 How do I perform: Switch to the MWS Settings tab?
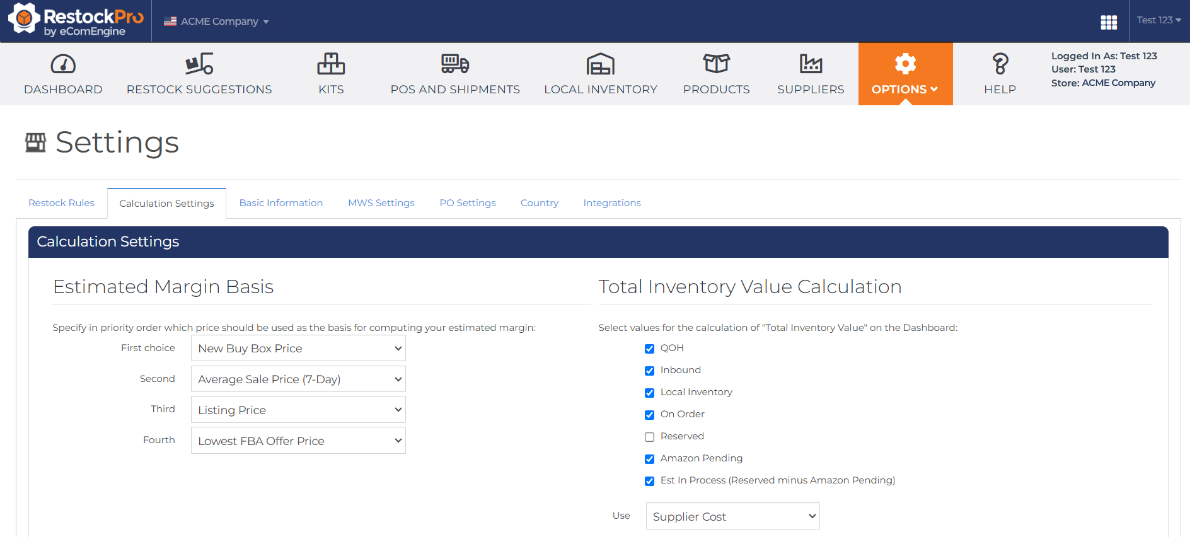(x=381, y=203)
